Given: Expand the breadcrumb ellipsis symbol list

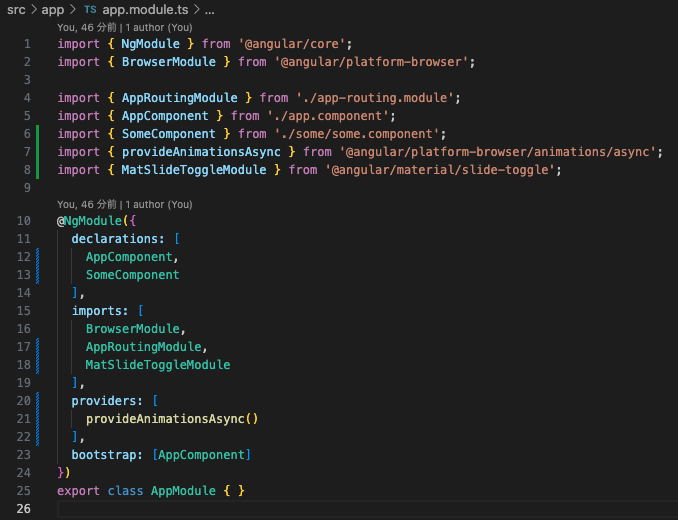Looking at the screenshot, I should pyautogui.click(x=209, y=9).
